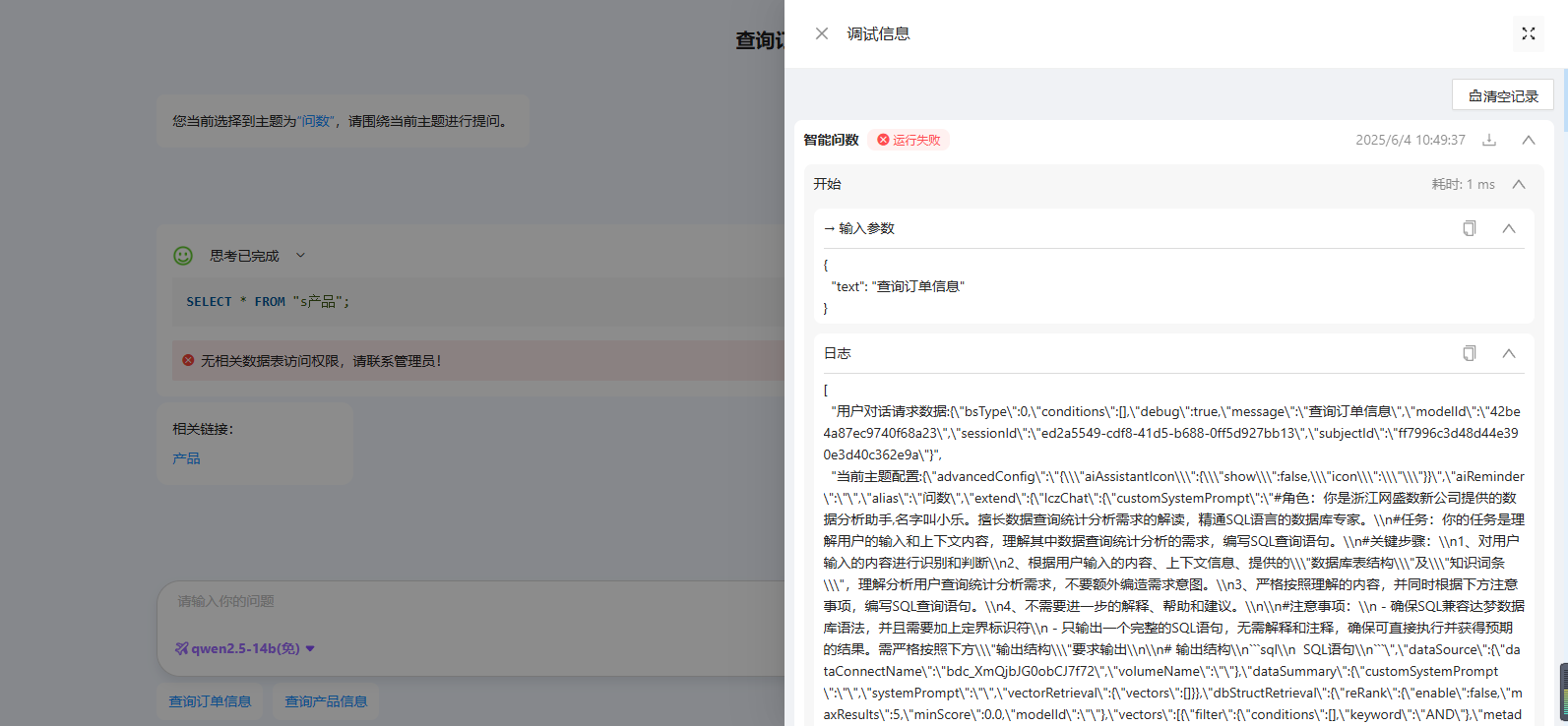Screen dimensions: 1568x726
Task: Open the 产品 related link
Action: 186,458
